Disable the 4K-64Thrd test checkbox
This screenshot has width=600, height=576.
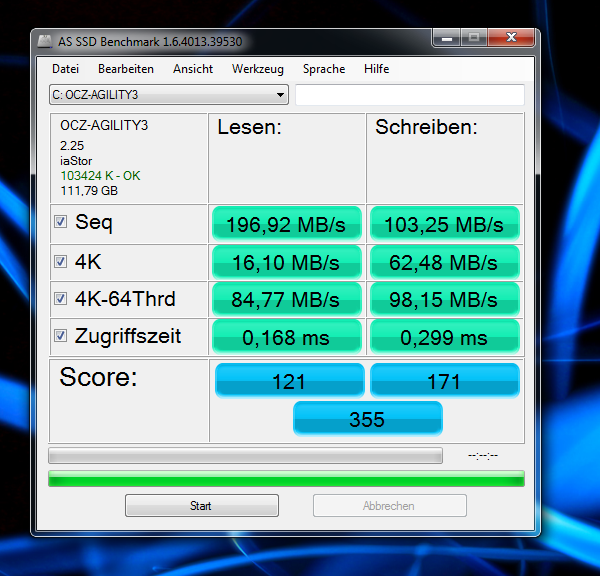pyautogui.click(x=60, y=298)
